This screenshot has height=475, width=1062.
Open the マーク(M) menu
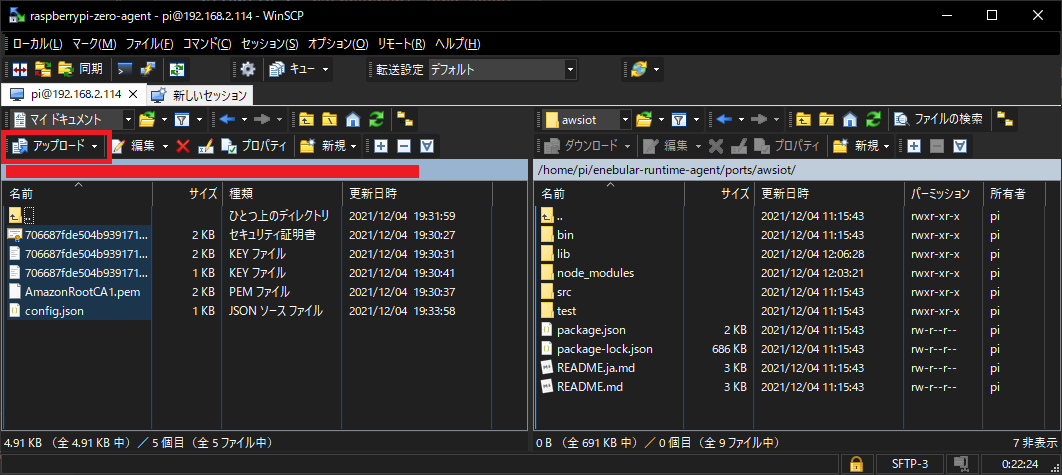click(94, 44)
